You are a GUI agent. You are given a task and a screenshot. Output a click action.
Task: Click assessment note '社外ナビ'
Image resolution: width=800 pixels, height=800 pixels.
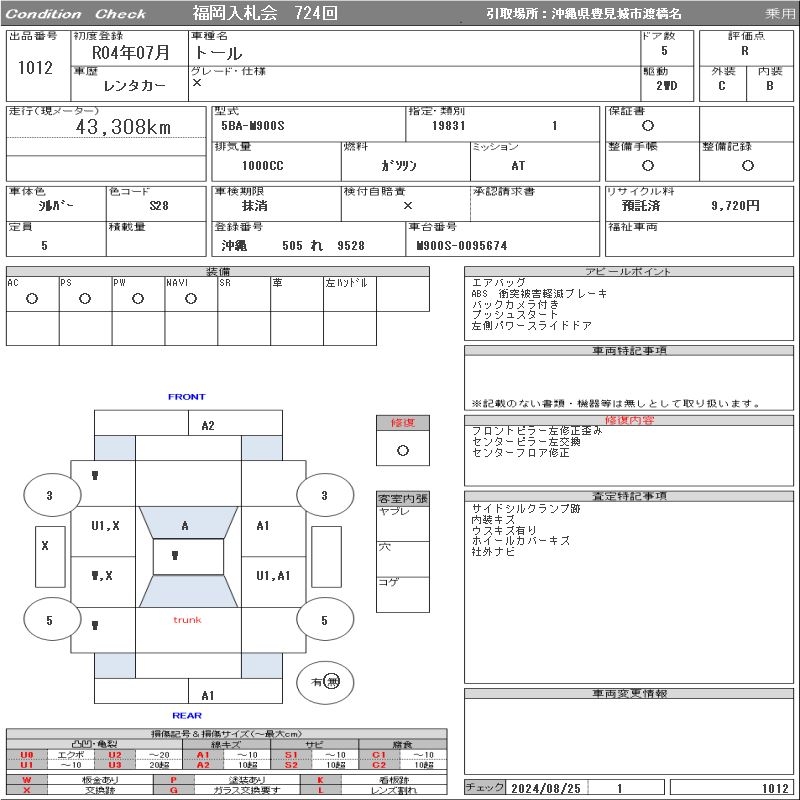pyautogui.click(x=493, y=552)
